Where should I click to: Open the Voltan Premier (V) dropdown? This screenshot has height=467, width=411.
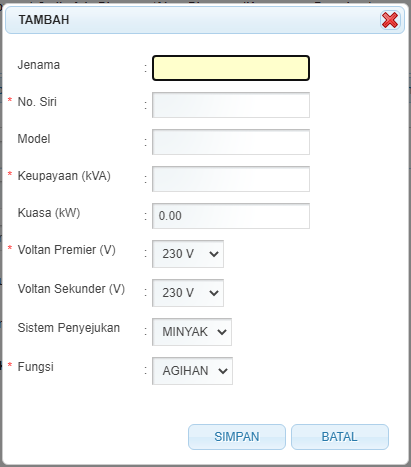[188, 254]
